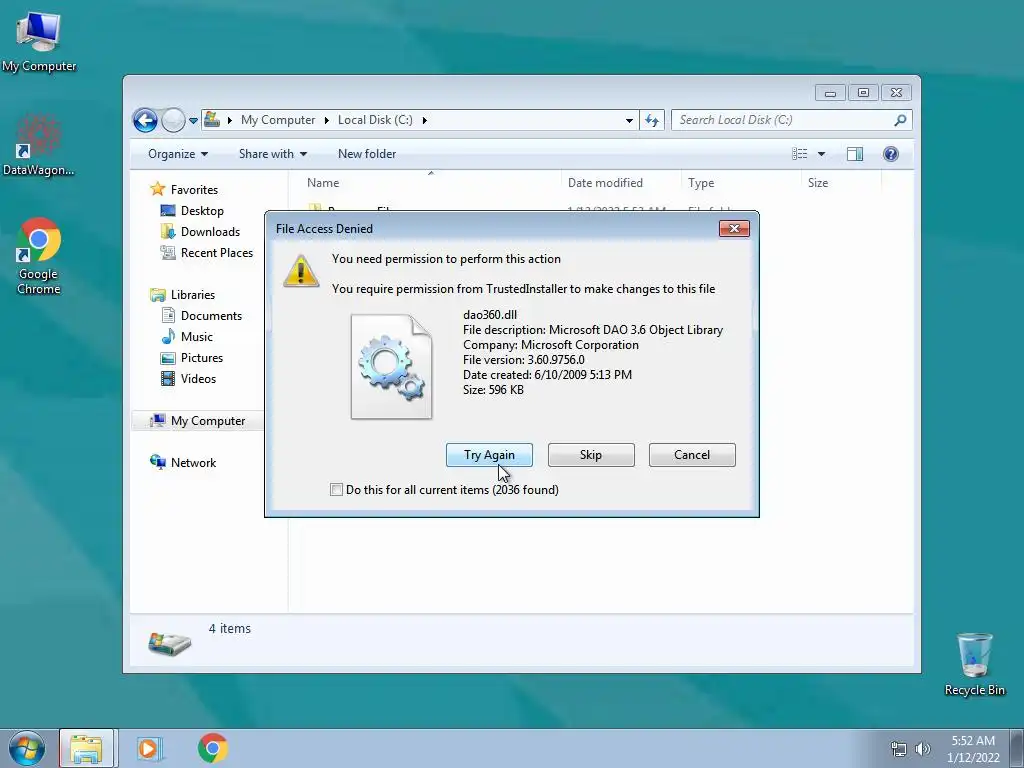Go back using Explorer back arrow

[145, 120]
